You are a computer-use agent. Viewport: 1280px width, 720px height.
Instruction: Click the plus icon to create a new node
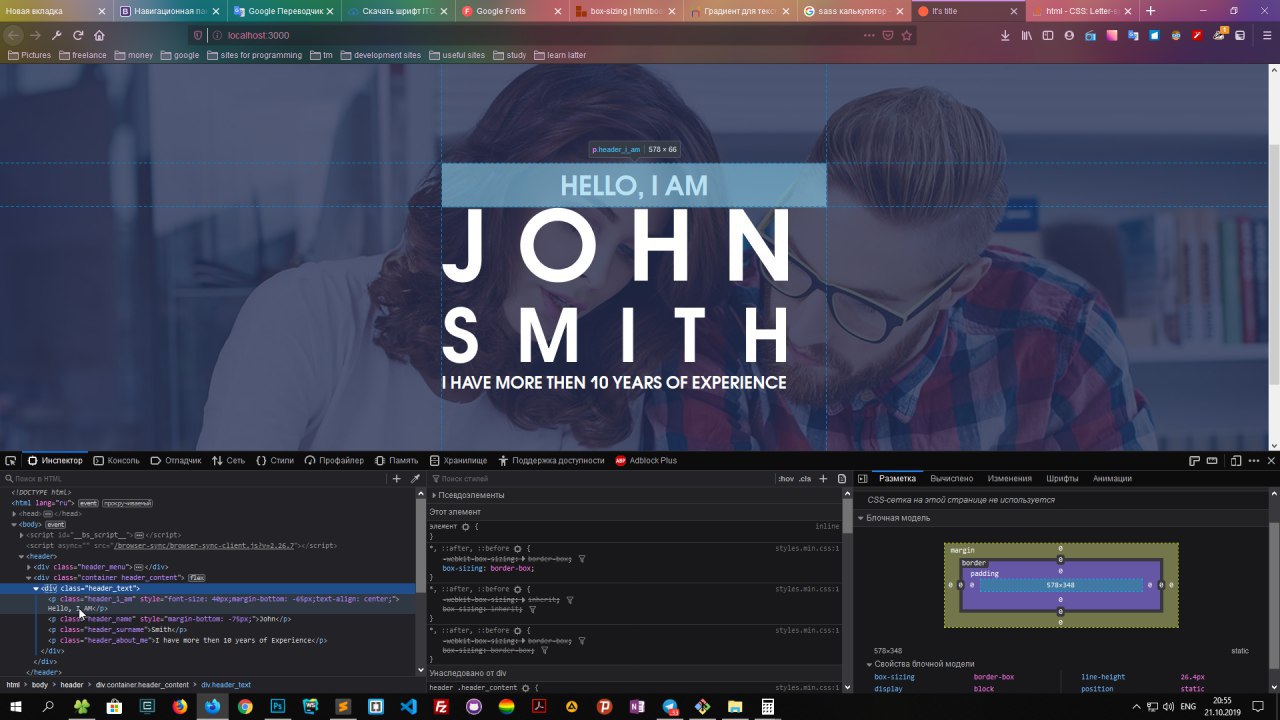(x=397, y=479)
